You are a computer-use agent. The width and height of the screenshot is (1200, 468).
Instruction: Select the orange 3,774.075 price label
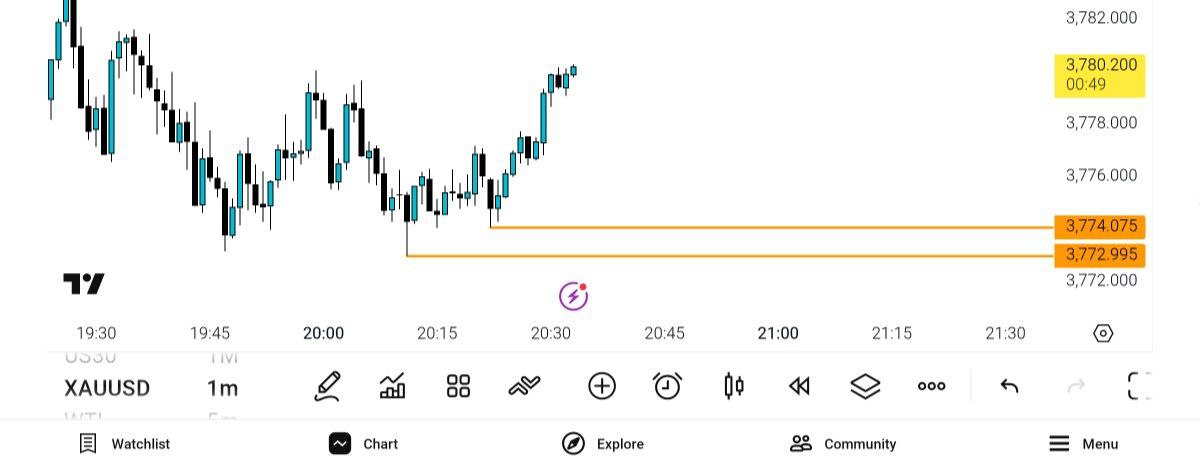click(1100, 227)
